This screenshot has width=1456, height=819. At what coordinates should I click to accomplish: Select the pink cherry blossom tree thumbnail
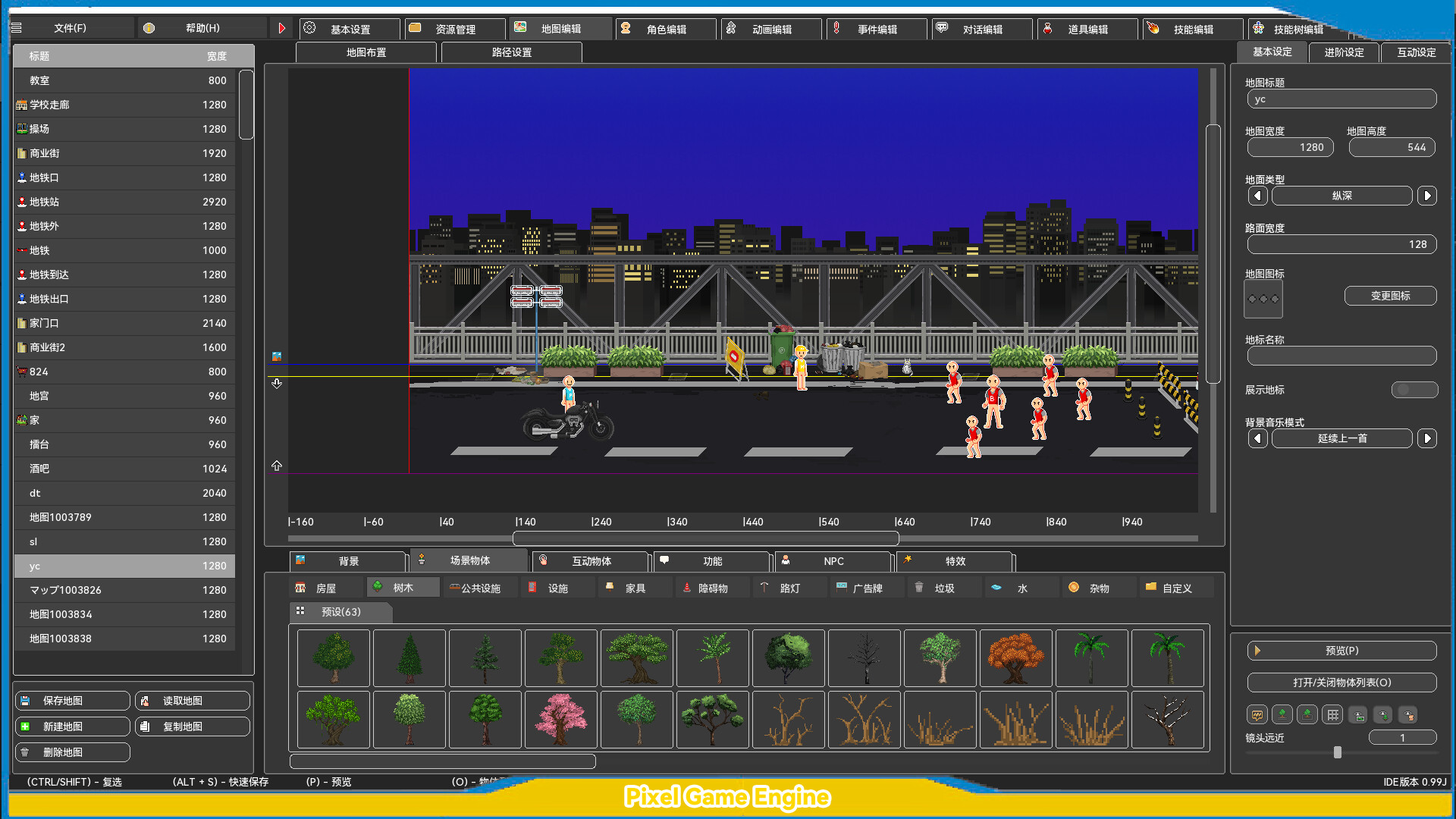pyautogui.click(x=560, y=719)
